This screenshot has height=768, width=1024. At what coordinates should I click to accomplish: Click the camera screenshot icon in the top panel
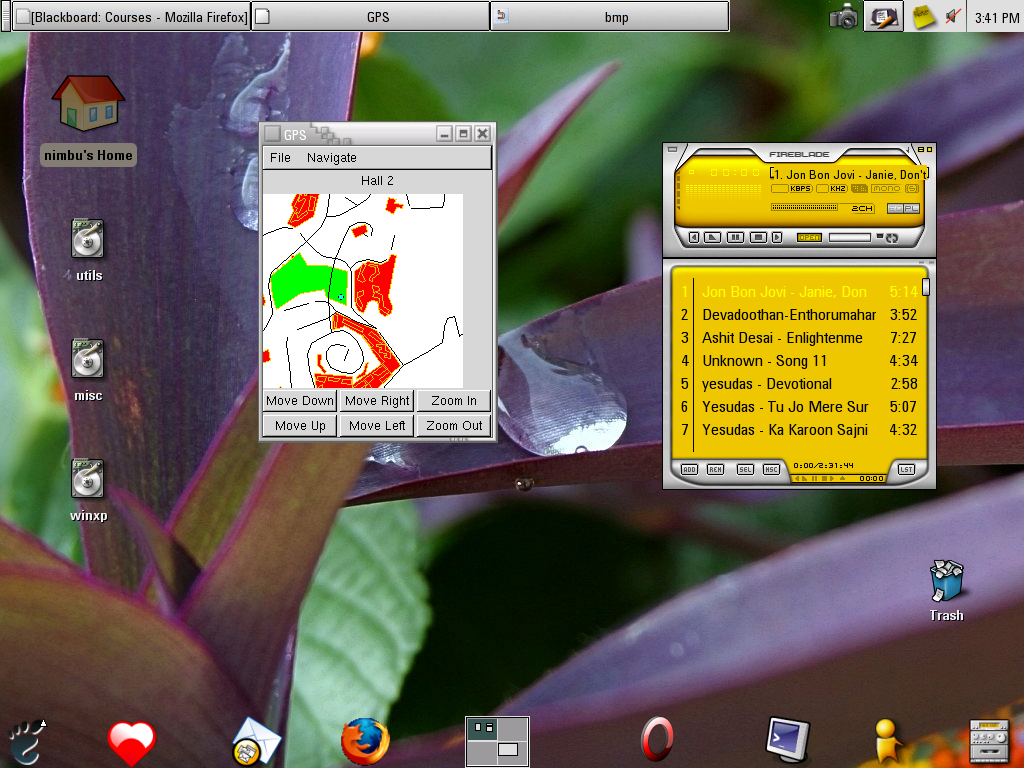pyautogui.click(x=844, y=16)
